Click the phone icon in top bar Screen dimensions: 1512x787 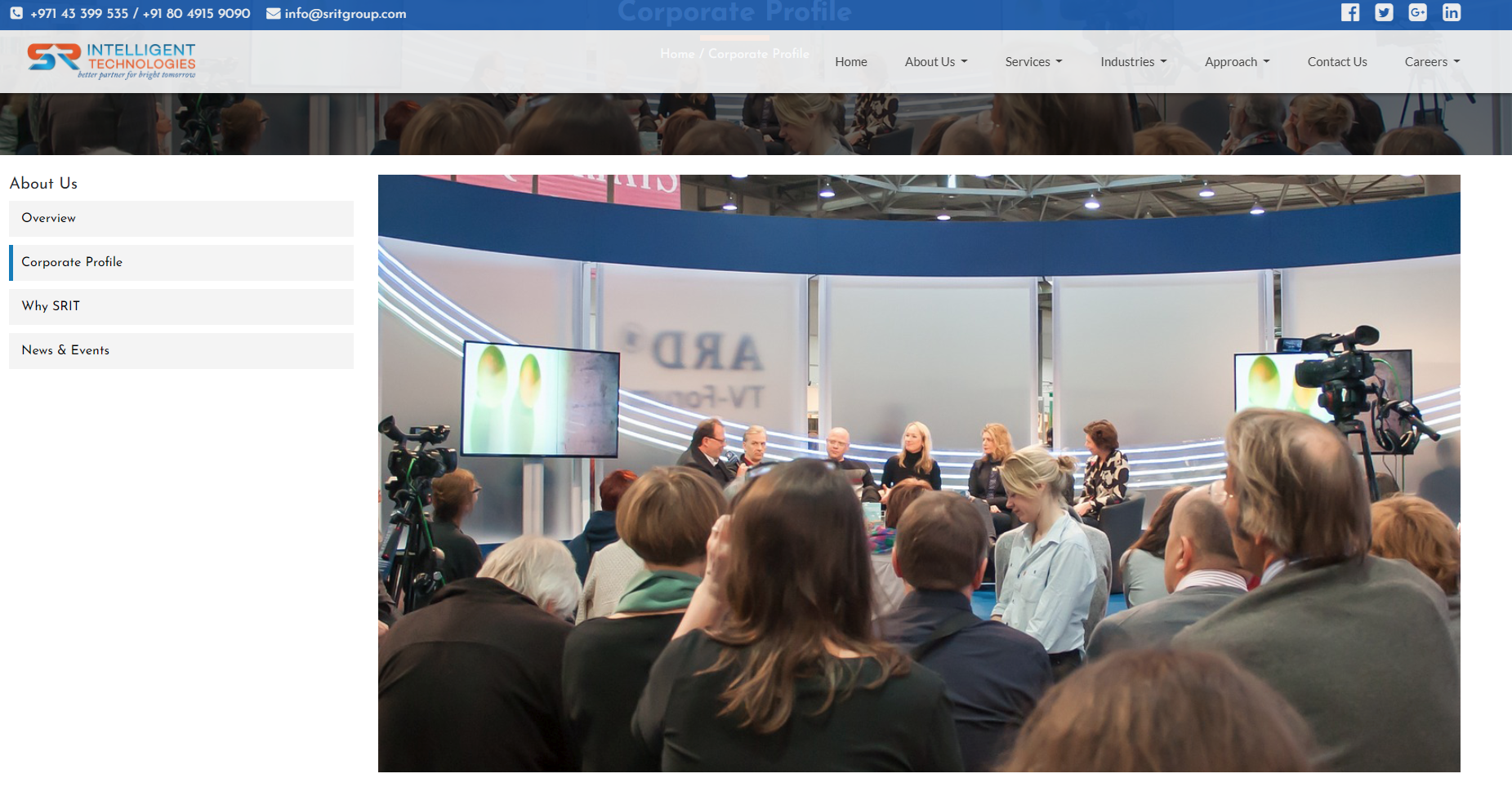click(x=16, y=13)
